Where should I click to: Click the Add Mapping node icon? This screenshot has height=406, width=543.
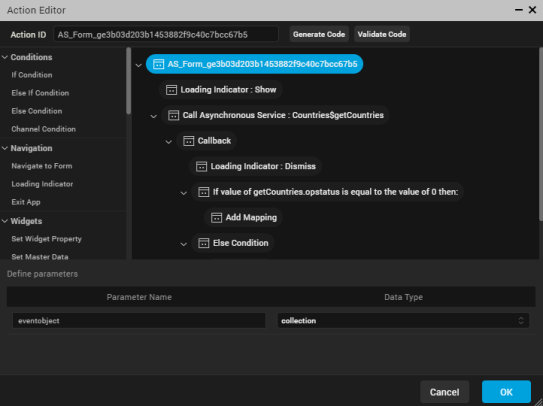[x=216, y=218]
